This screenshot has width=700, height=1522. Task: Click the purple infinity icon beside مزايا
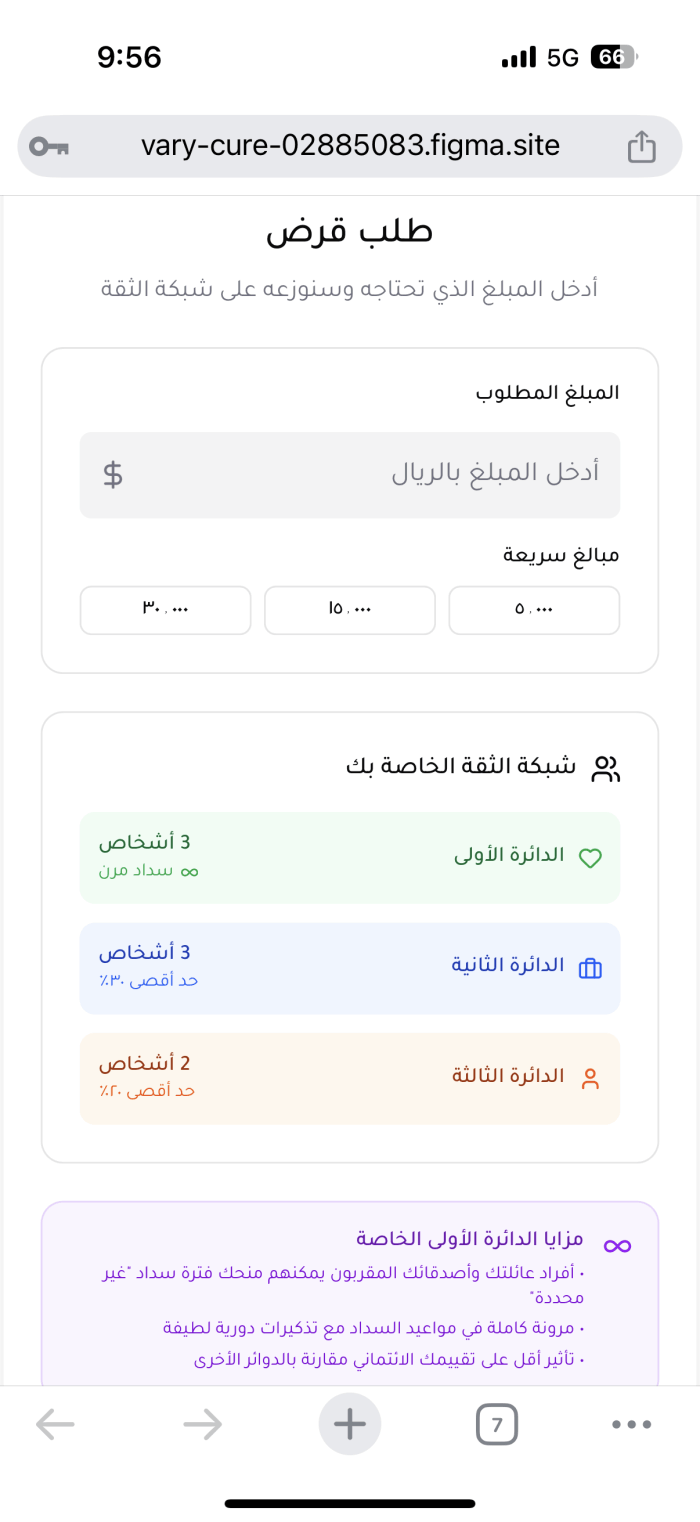617,1245
